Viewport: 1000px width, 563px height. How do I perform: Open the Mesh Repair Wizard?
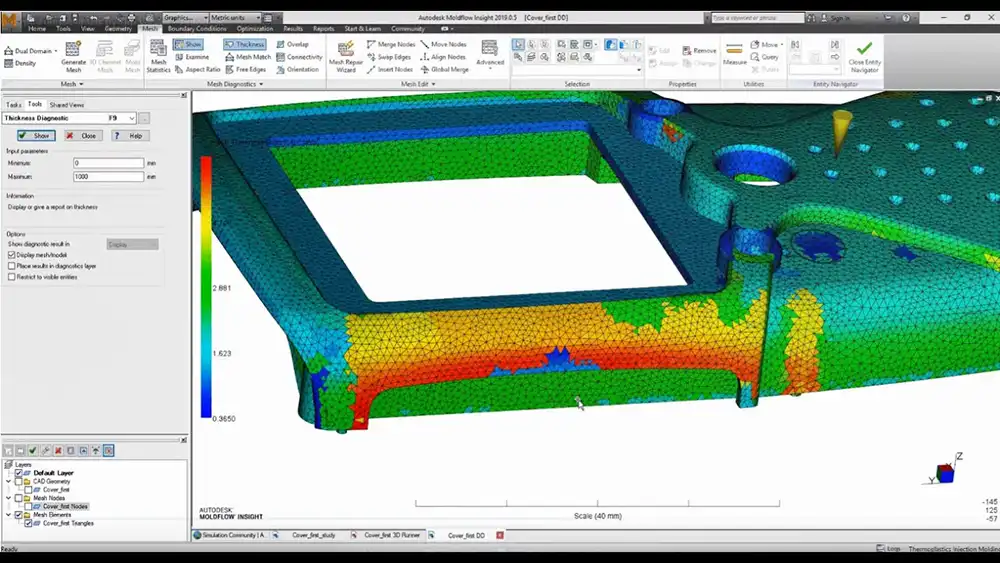(346, 56)
